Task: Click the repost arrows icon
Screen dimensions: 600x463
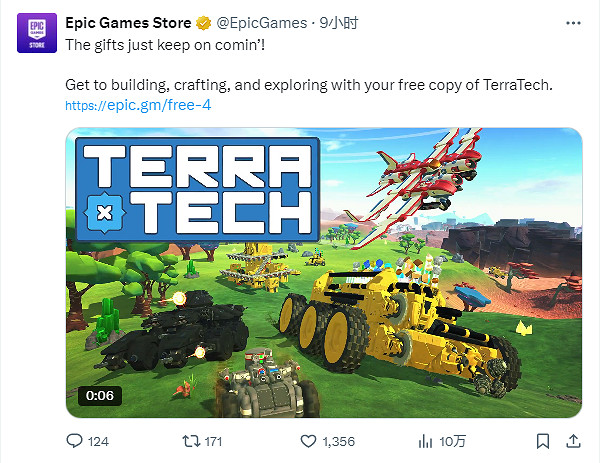Action: (x=191, y=441)
